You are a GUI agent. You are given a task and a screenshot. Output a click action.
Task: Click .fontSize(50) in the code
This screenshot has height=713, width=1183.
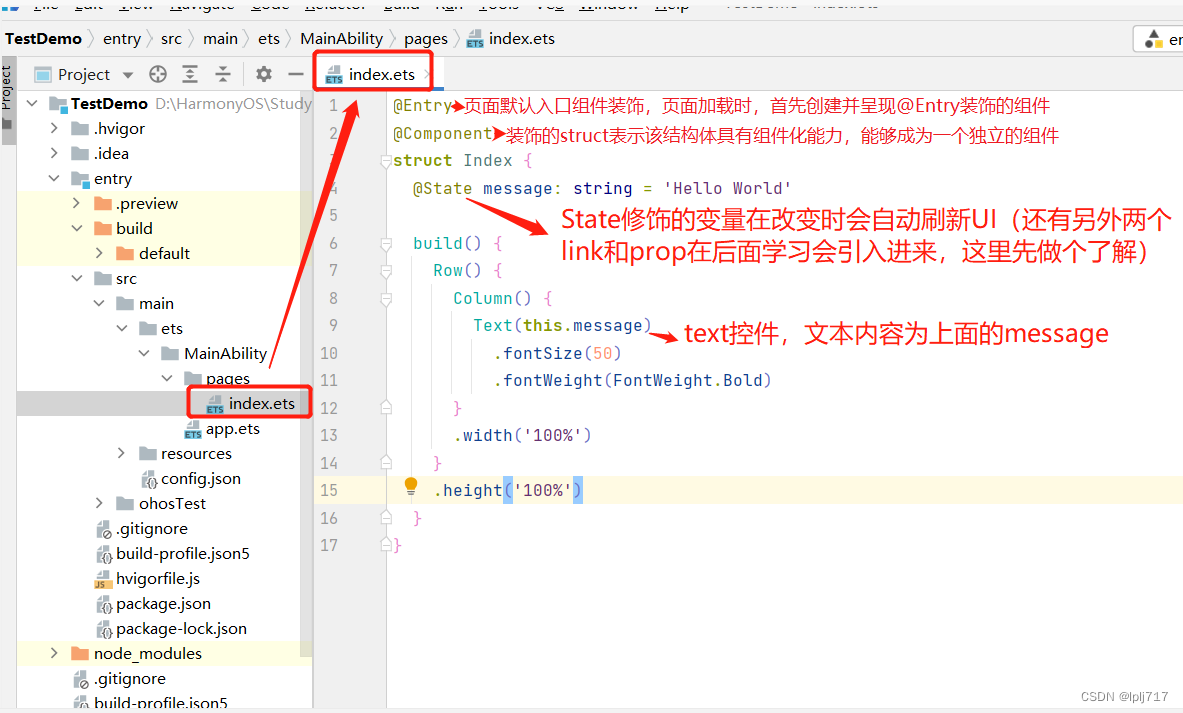click(558, 353)
